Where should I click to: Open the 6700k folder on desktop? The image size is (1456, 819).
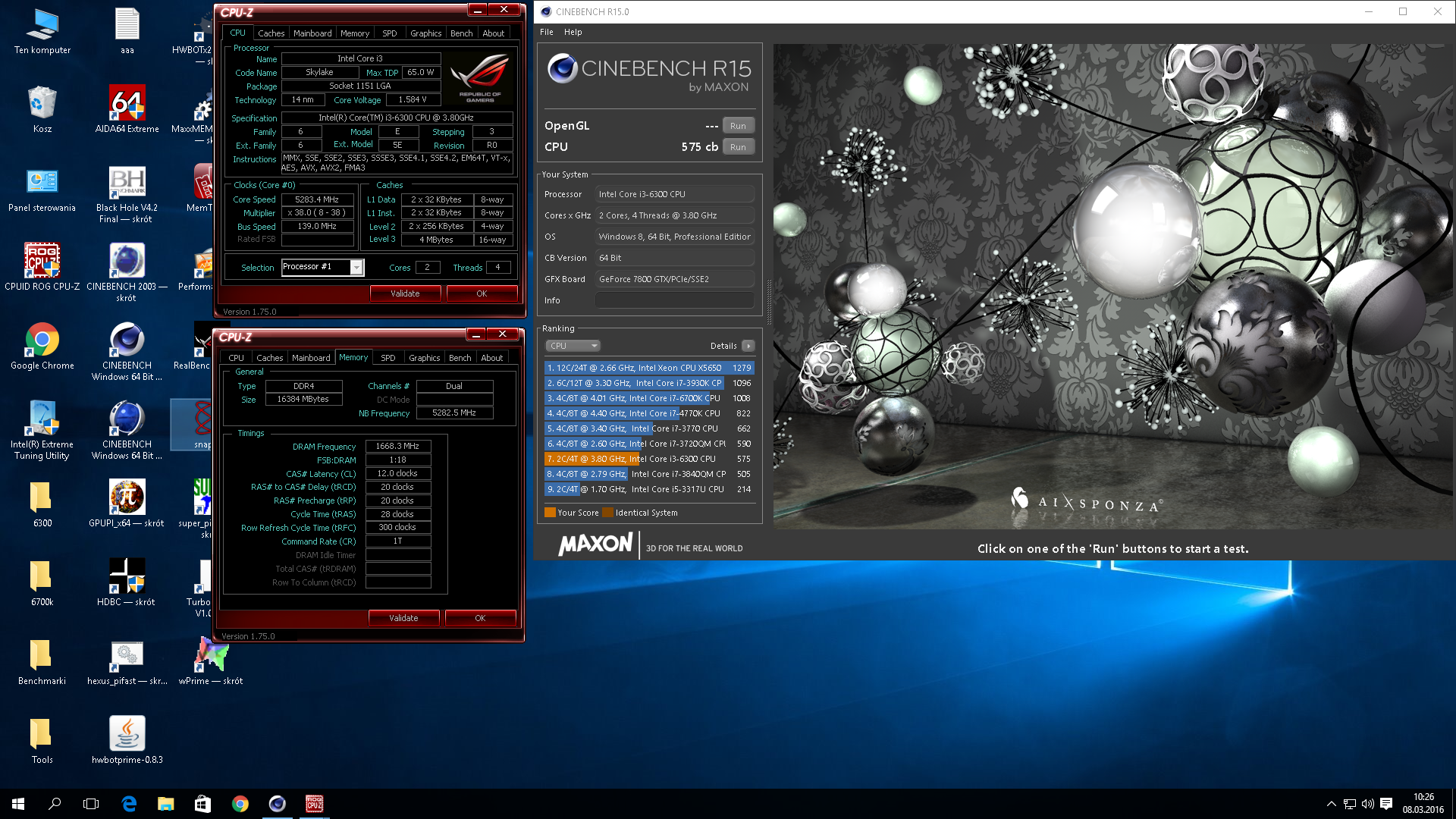(x=42, y=583)
